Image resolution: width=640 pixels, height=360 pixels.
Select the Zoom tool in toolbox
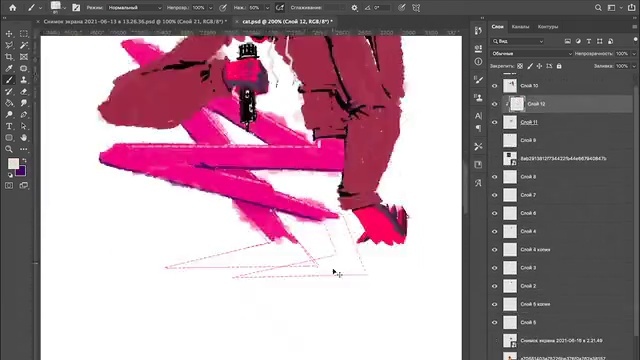[x=9, y=149]
